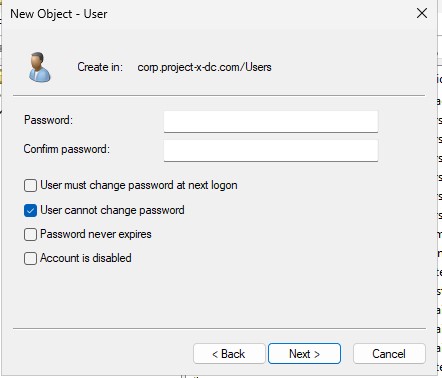The width and height of the screenshot is (442, 378).
Task: Click the Create in: label
Action: click(x=100, y=67)
